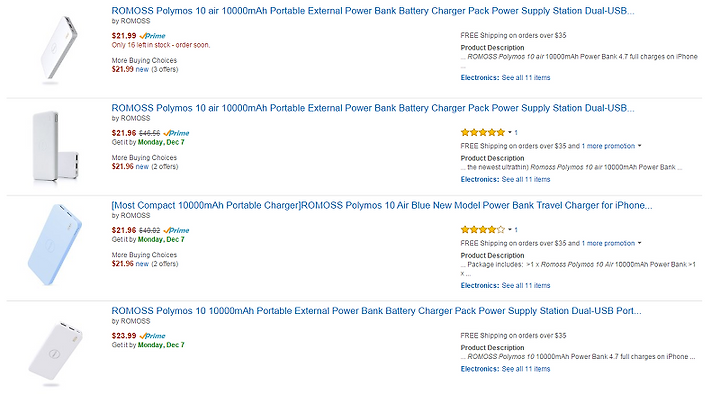This screenshot has height=394, width=720.
Task: Click the five-star rating of second listing
Action: 483,133
